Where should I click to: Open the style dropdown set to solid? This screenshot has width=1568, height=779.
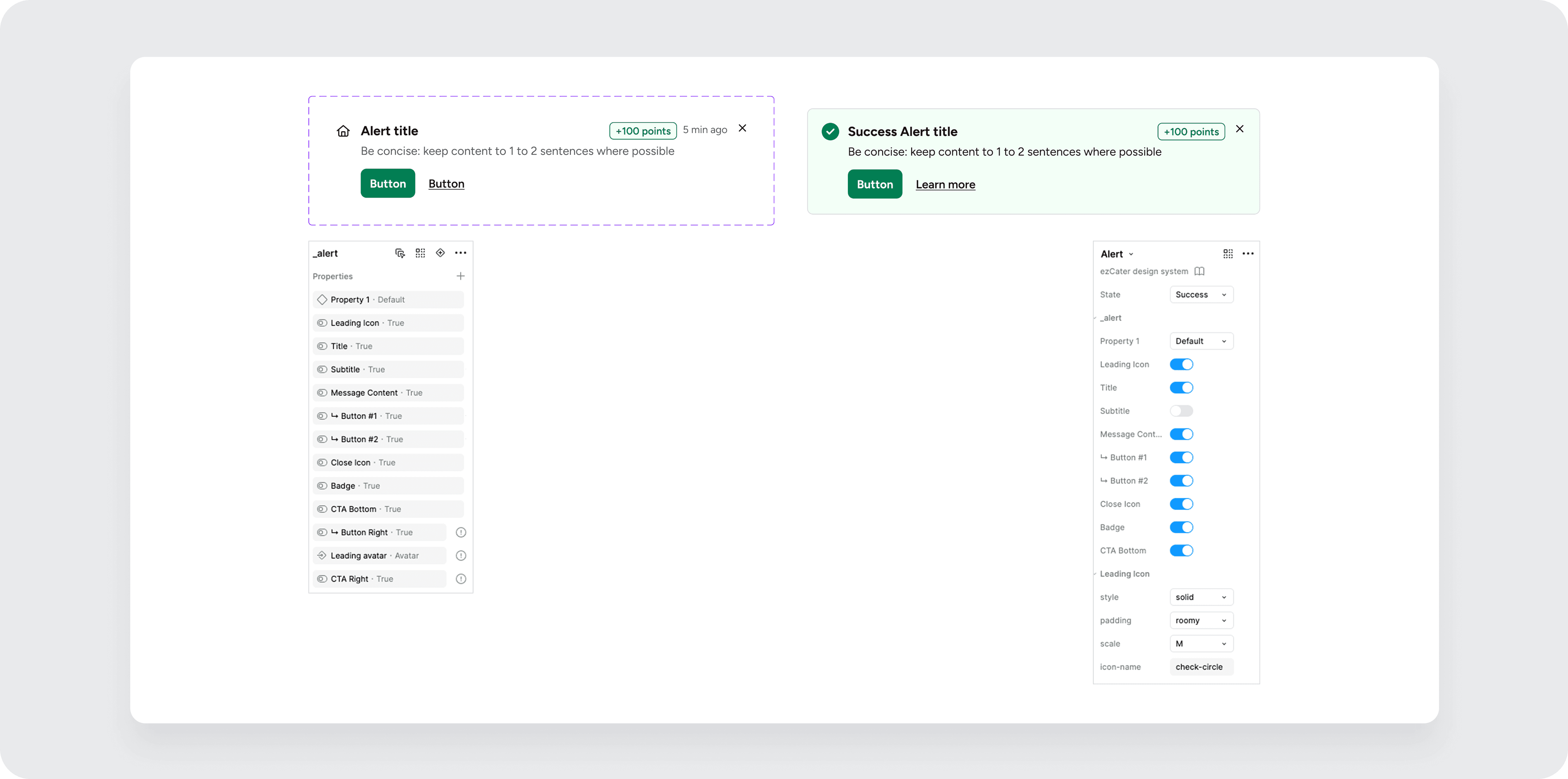point(1201,597)
